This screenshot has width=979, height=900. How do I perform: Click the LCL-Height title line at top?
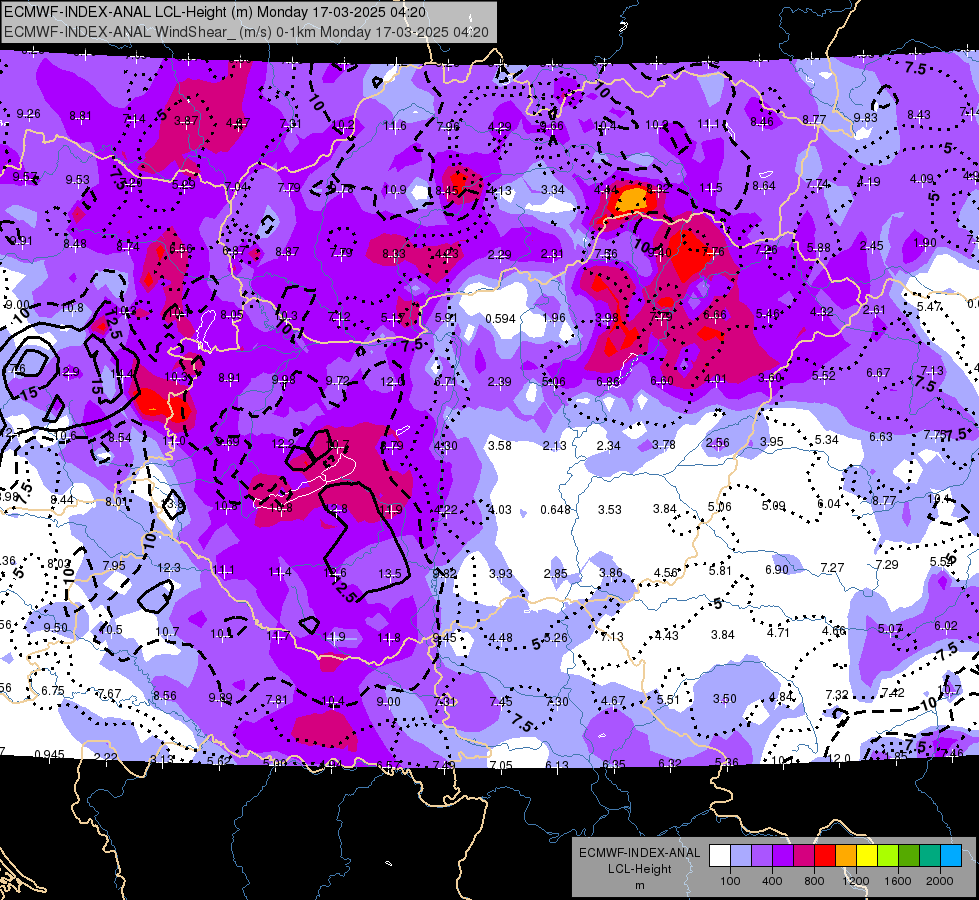click(215, 12)
